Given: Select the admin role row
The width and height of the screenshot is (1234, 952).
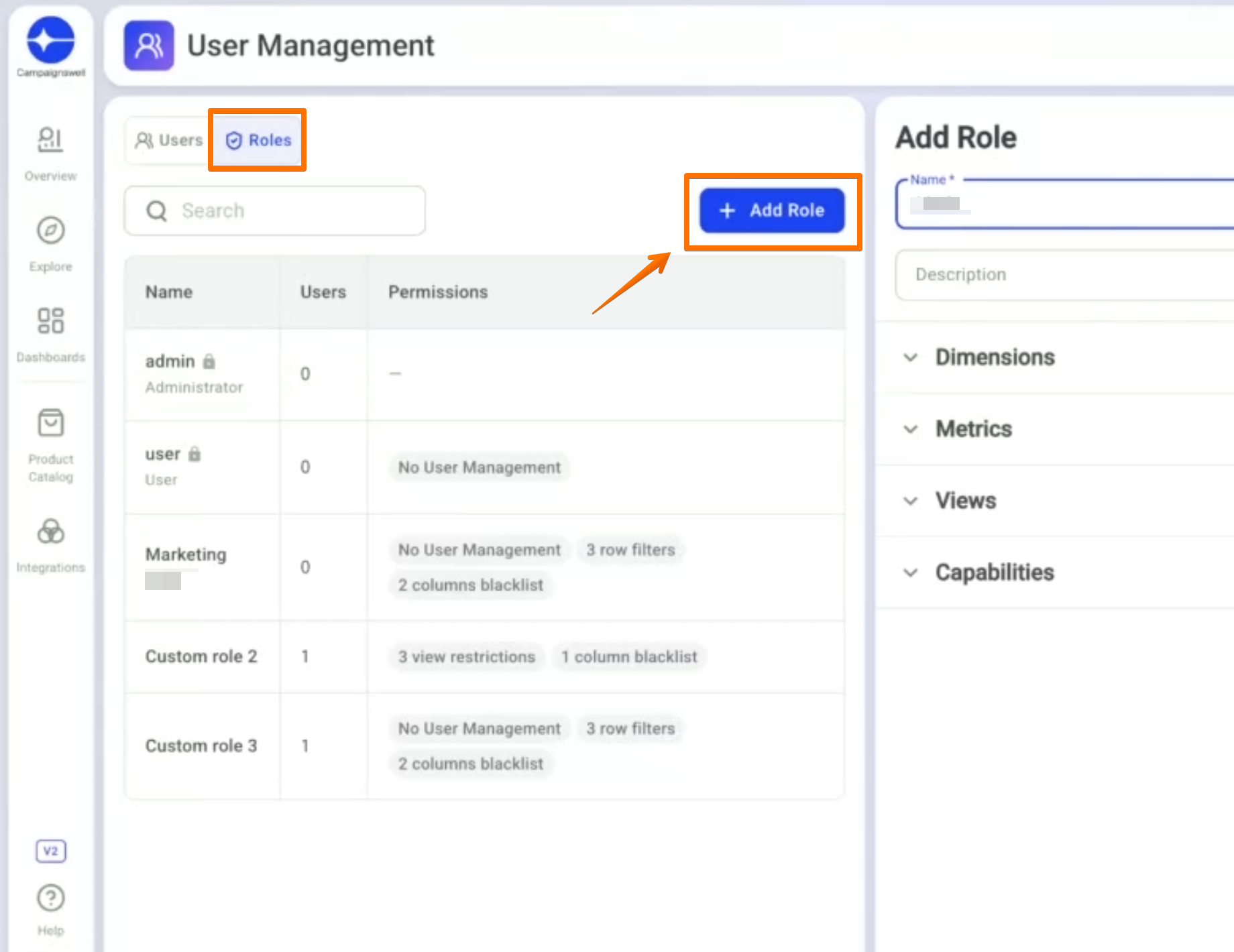Looking at the screenshot, I should pyautogui.click(x=484, y=374).
